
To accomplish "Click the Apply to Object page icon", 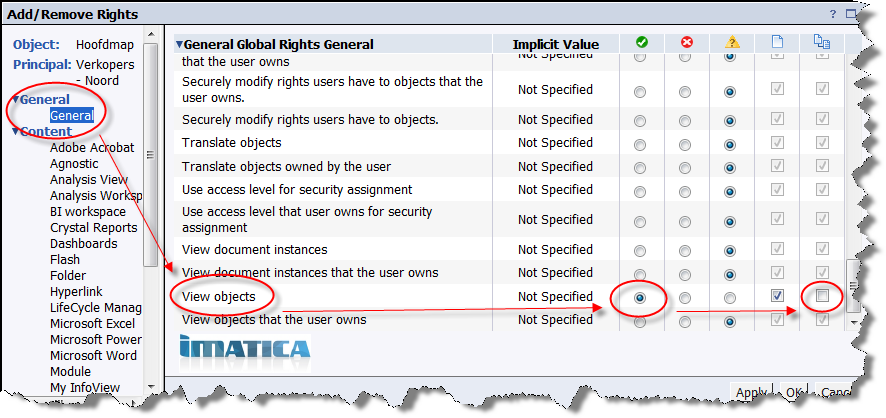I will 778,42.
